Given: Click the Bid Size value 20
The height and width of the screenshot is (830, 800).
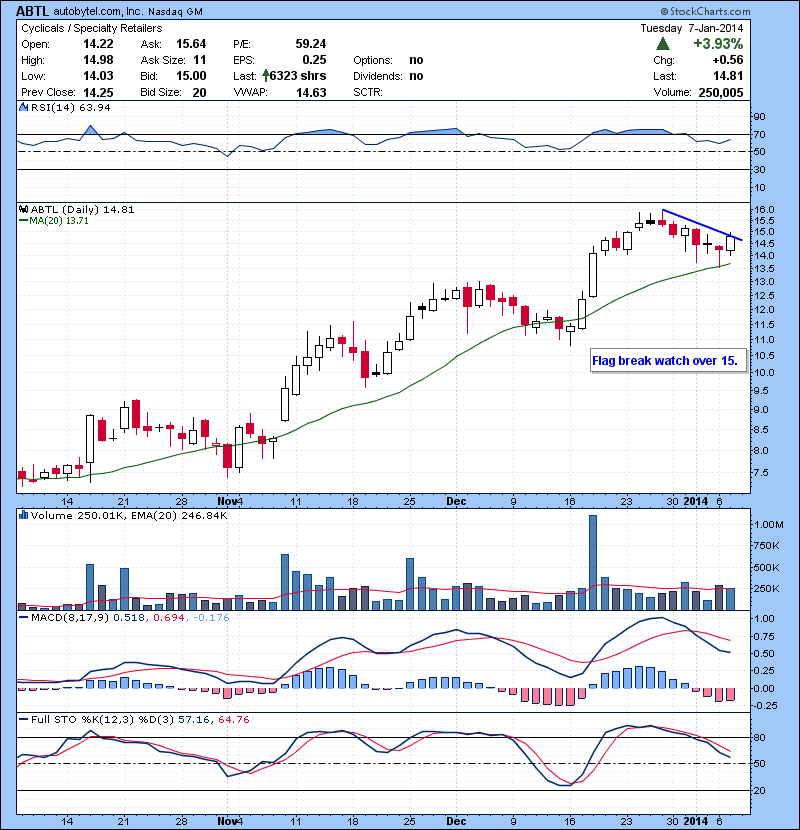Looking at the screenshot, I should click(199, 92).
